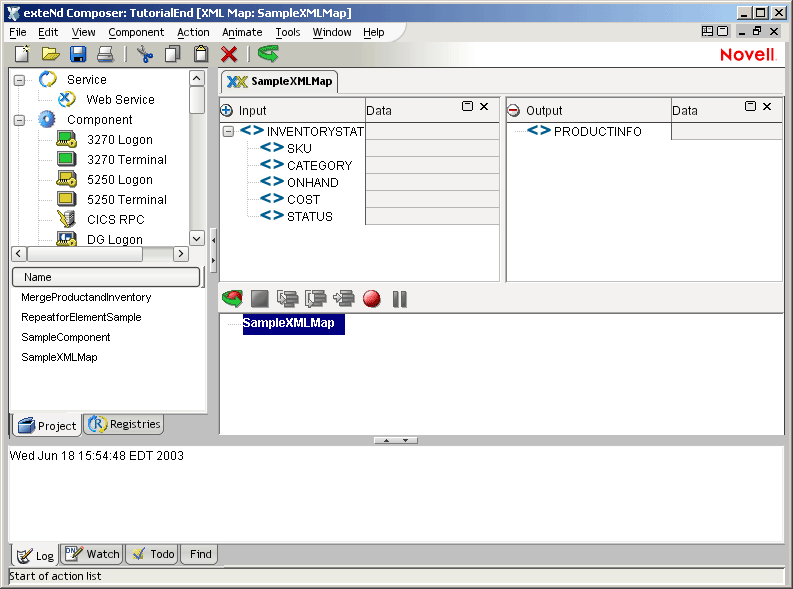The height and width of the screenshot is (589, 793).
Task: Click the Save floppy disk icon
Action: coord(78,54)
